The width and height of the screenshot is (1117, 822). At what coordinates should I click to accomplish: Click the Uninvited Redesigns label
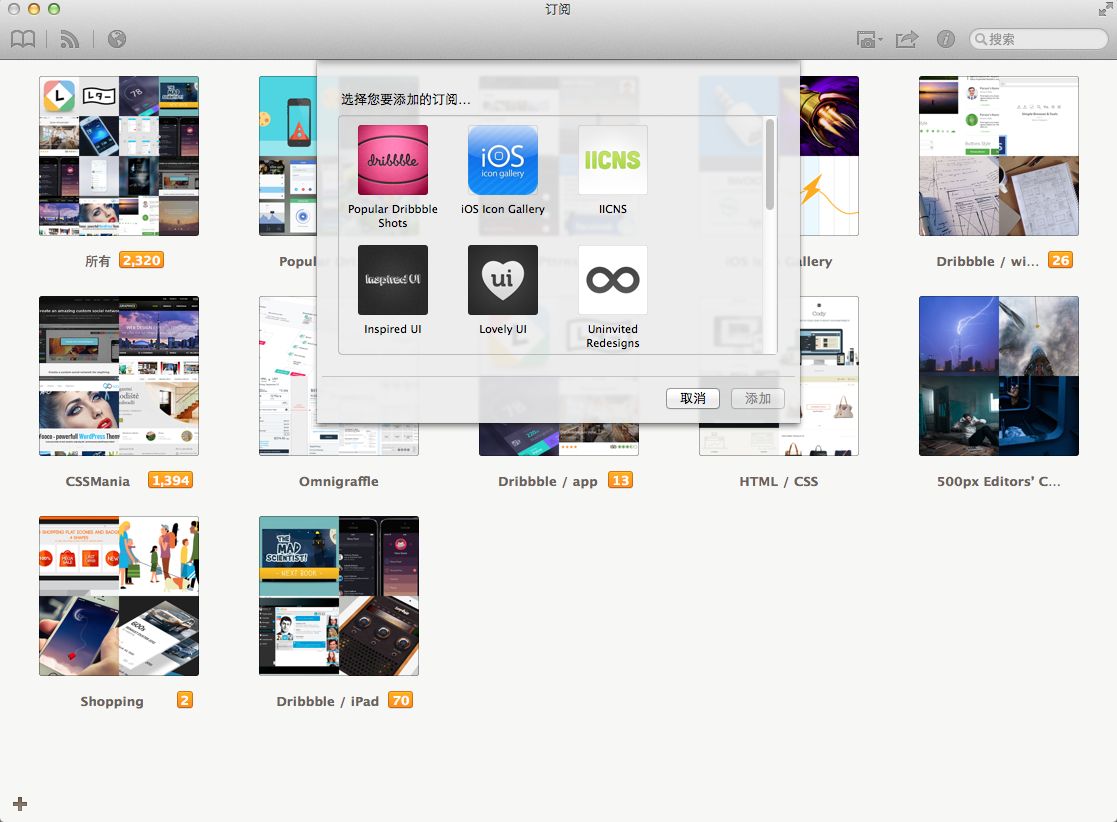tap(613, 336)
